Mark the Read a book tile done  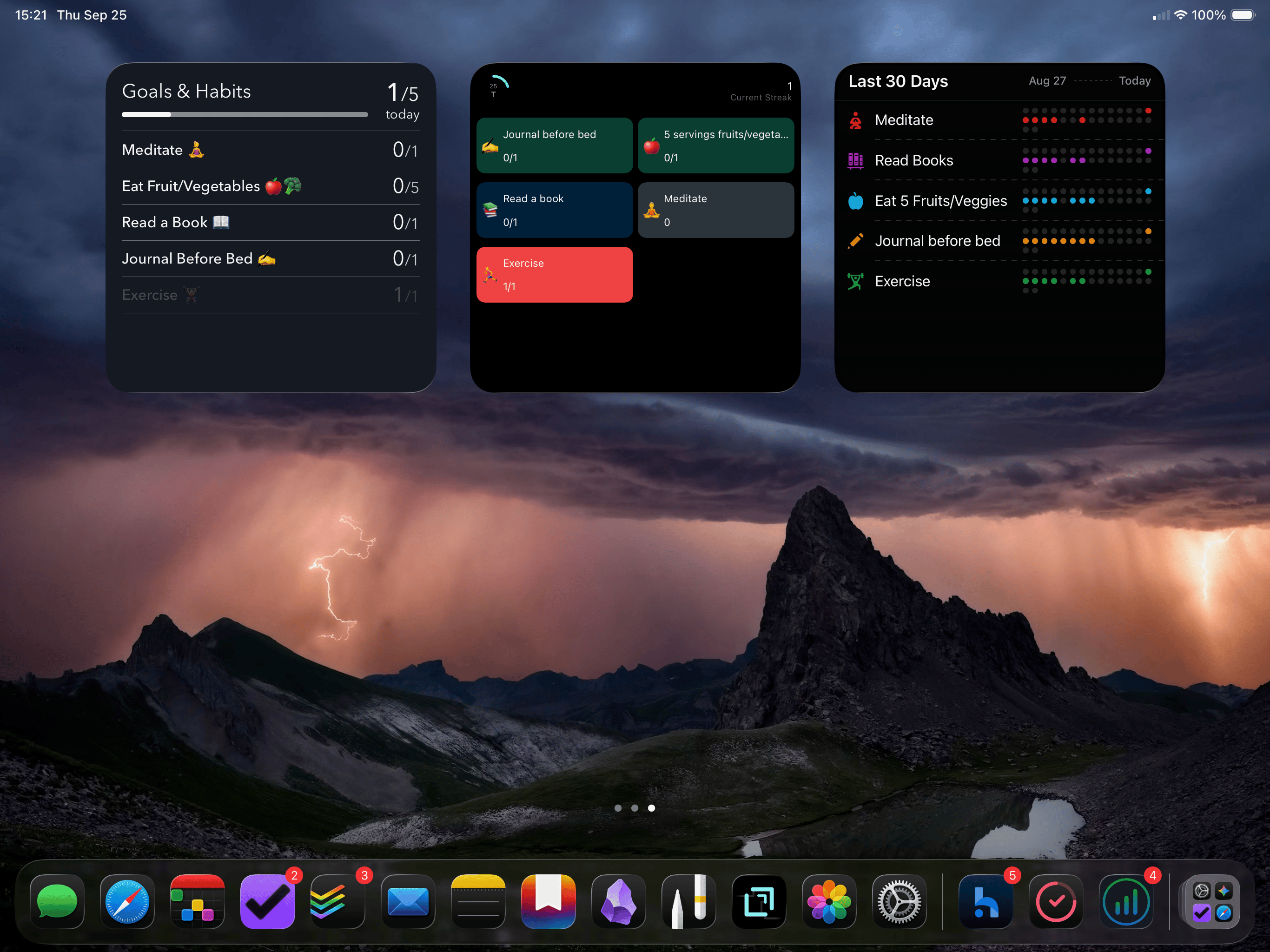pos(554,210)
